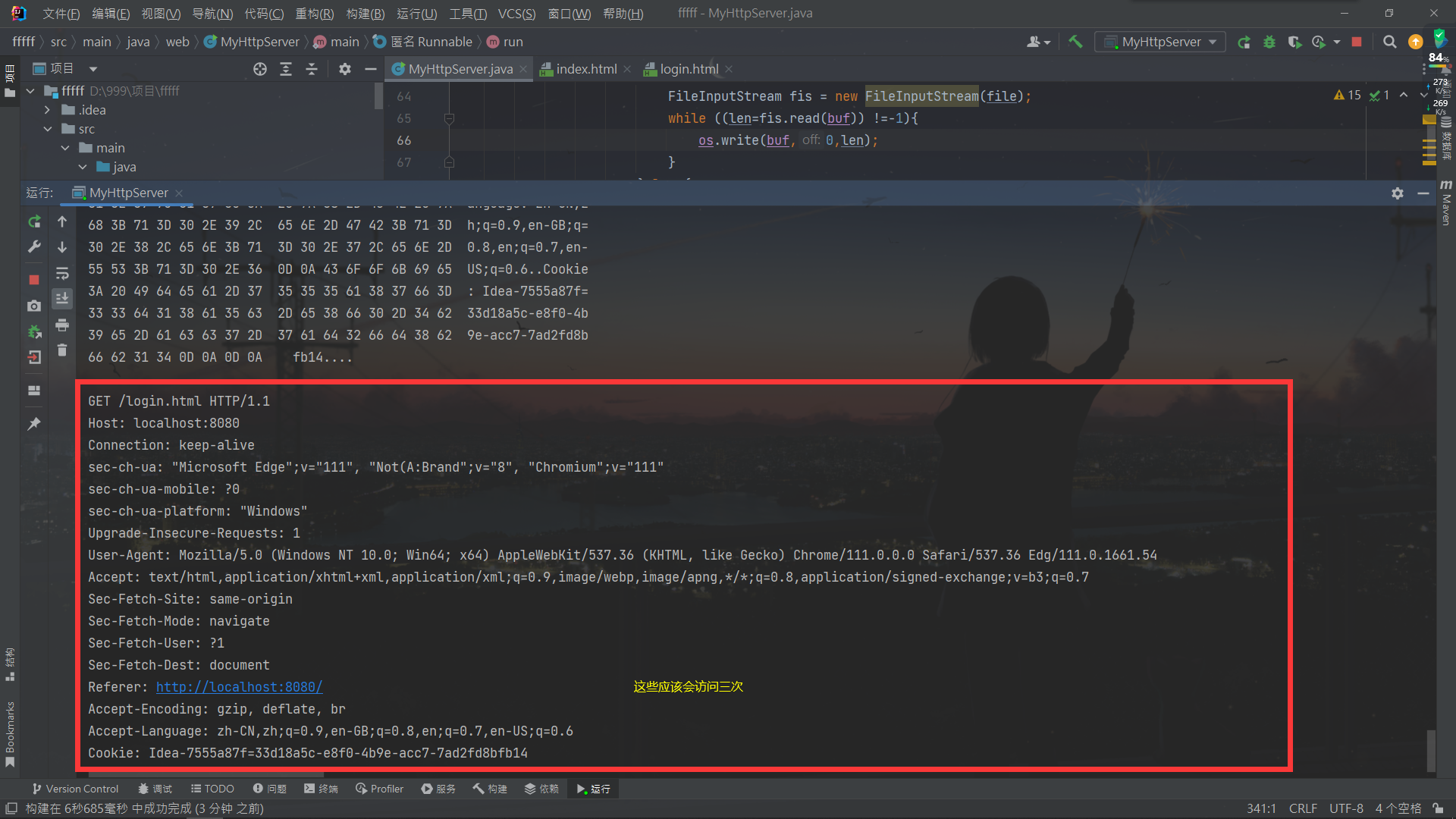Click the Build hammer icon in toolbar
1456x819 pixels.
[1075, 42]
